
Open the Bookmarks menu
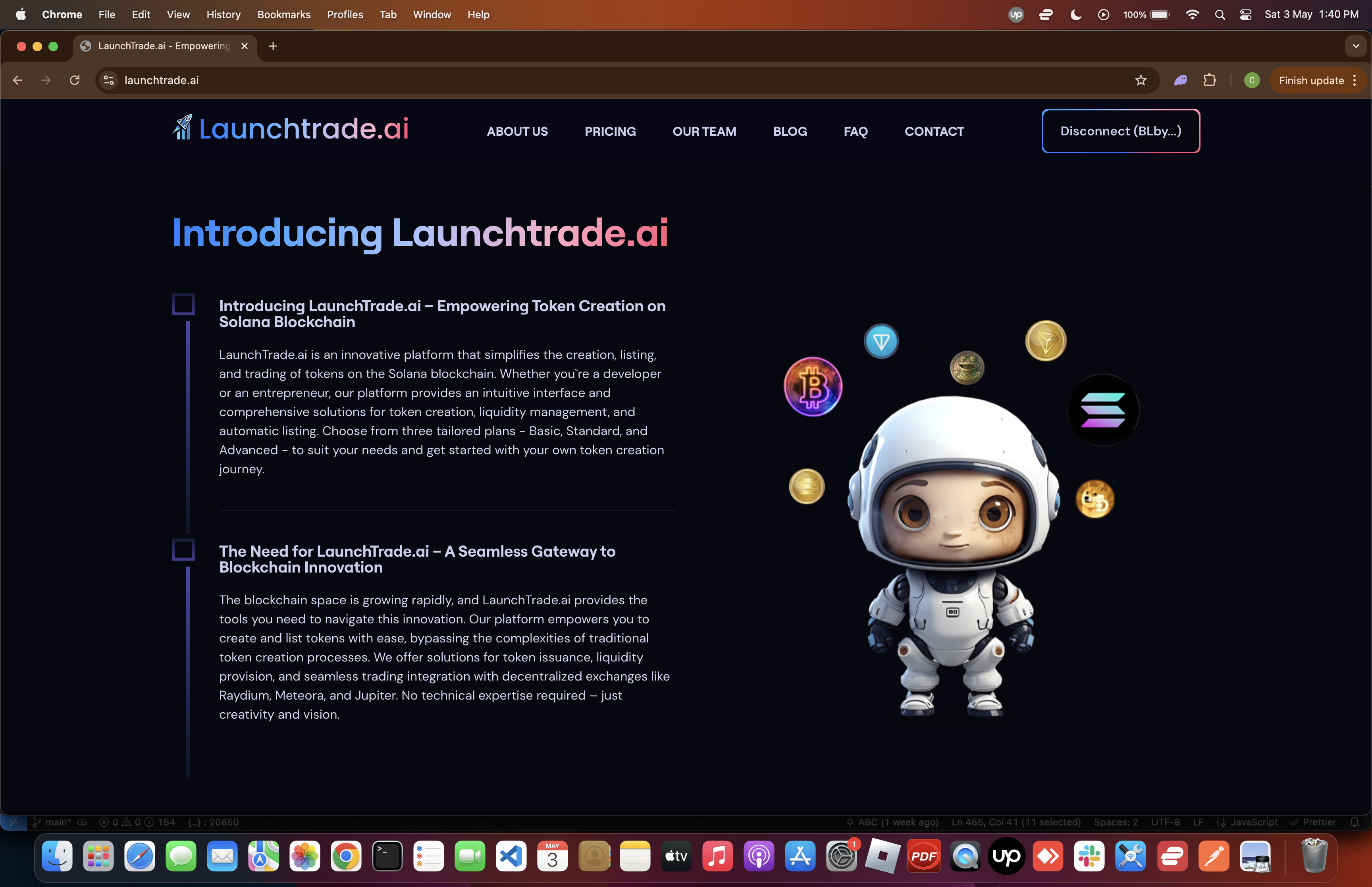pos(284,15)
